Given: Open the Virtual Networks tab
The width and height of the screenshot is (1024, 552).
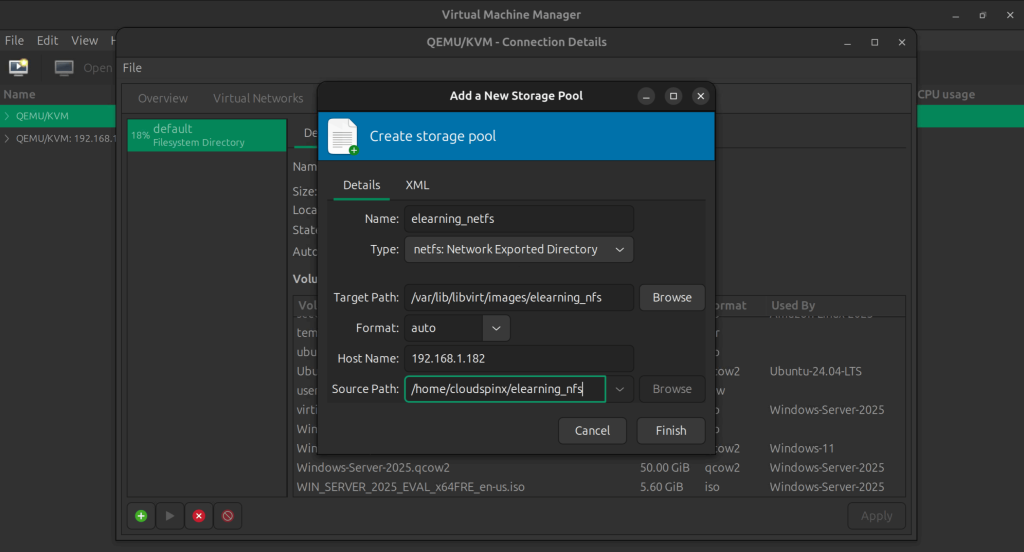Looking at the screenshot, I should click(258, 99).
